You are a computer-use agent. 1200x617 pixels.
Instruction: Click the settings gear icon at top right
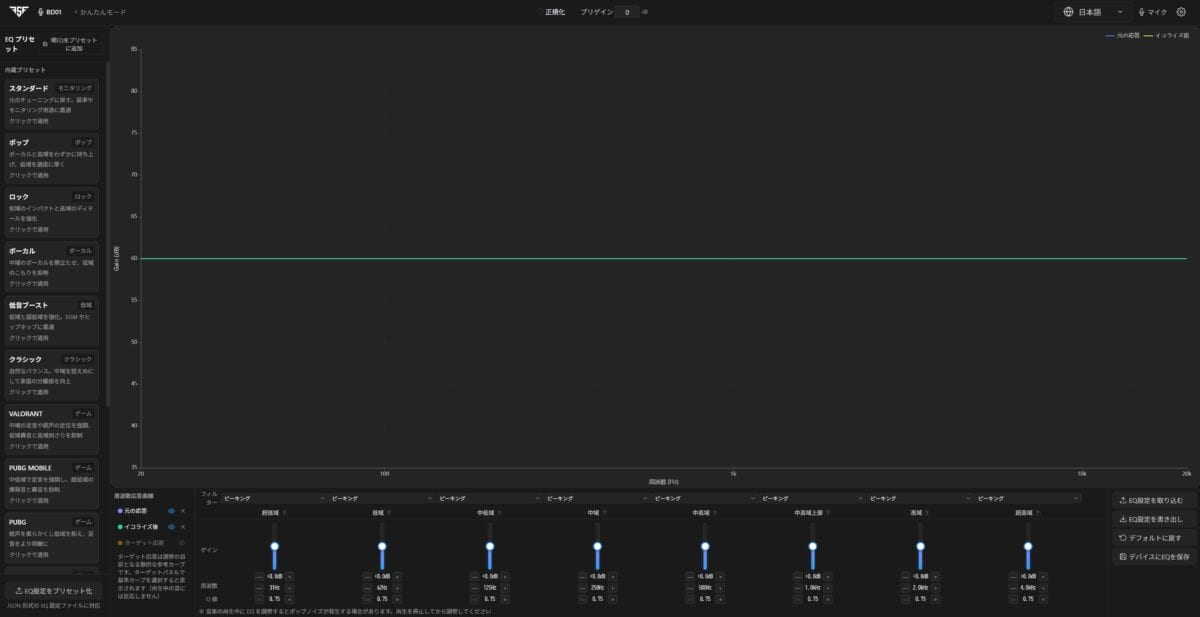[x=1181, y=12]
